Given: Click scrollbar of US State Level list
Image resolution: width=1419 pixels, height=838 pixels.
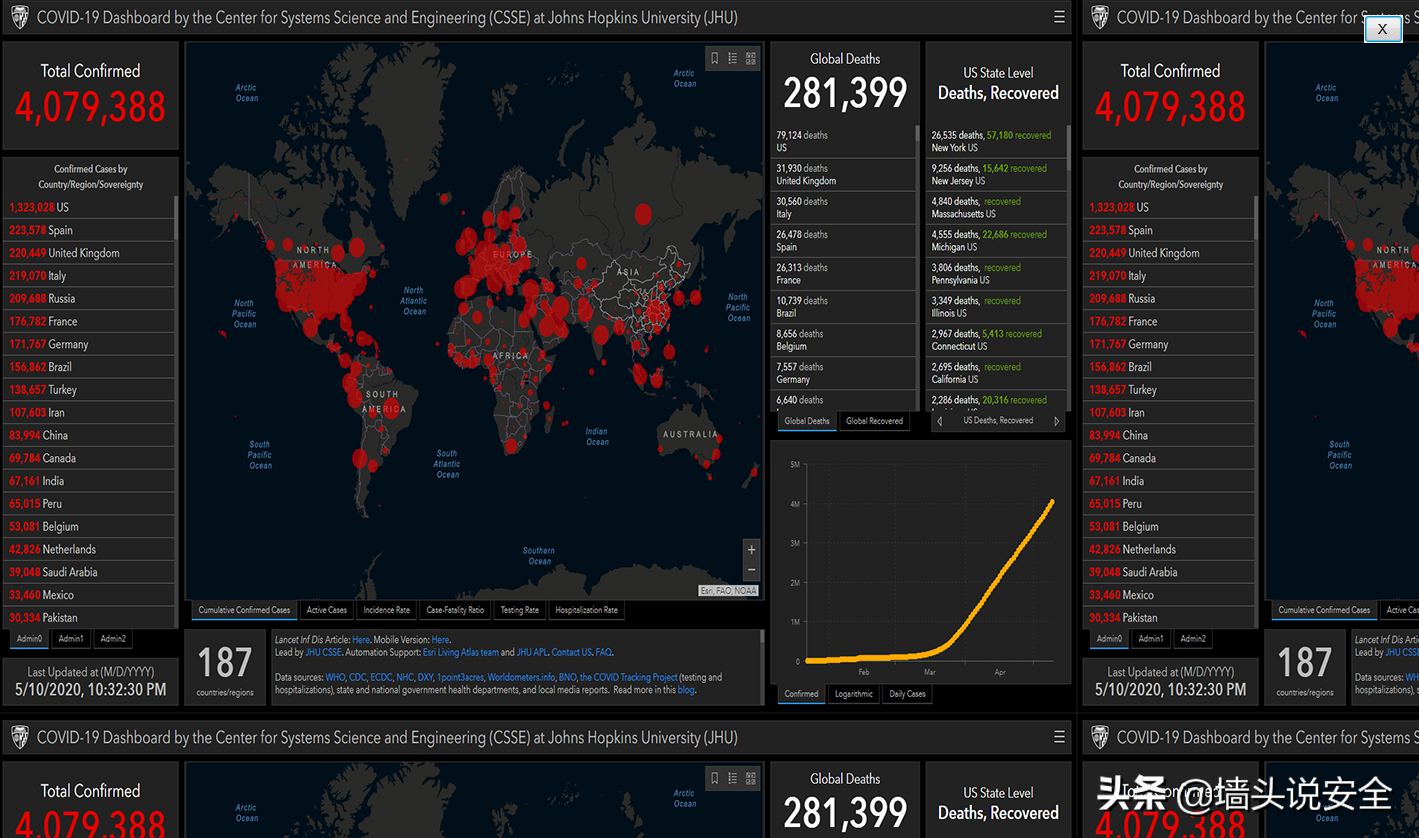Looking at the screenshot, I should click(1070, 148).
